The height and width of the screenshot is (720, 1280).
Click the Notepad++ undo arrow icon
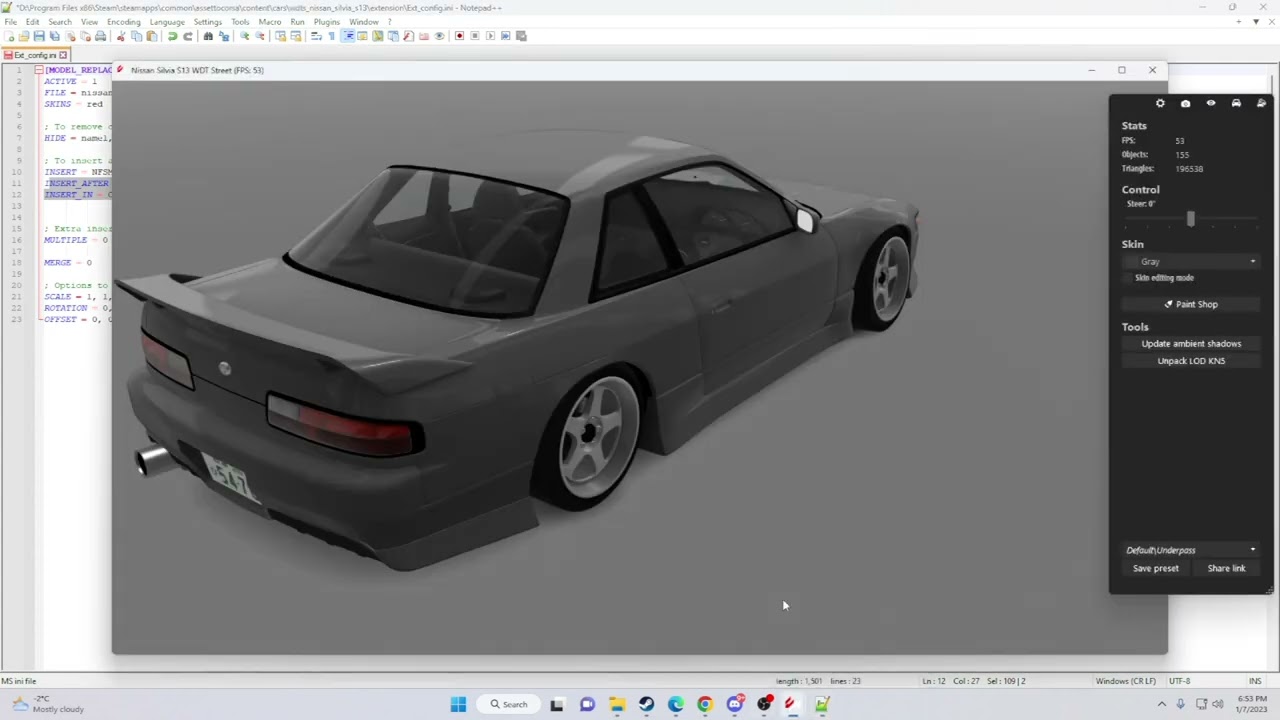point(172,36)
